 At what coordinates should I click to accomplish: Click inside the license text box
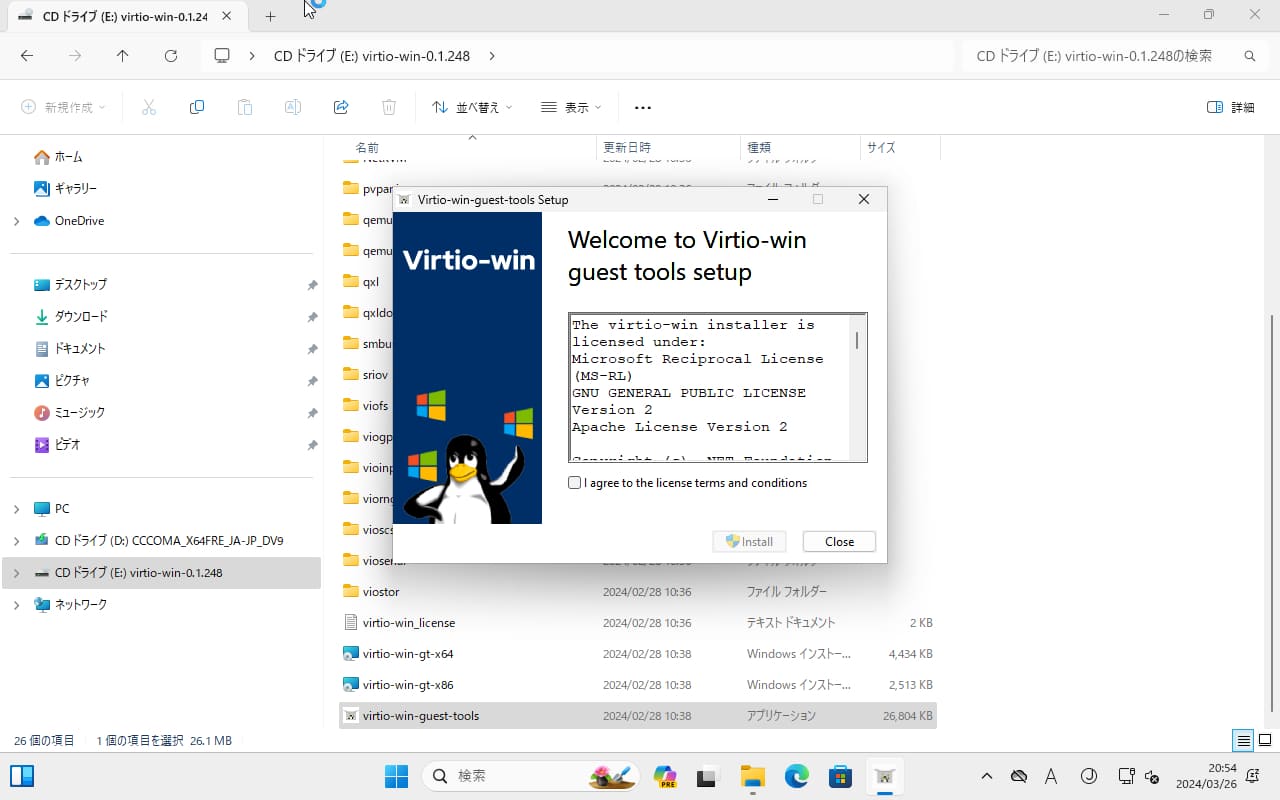[709, 387]
